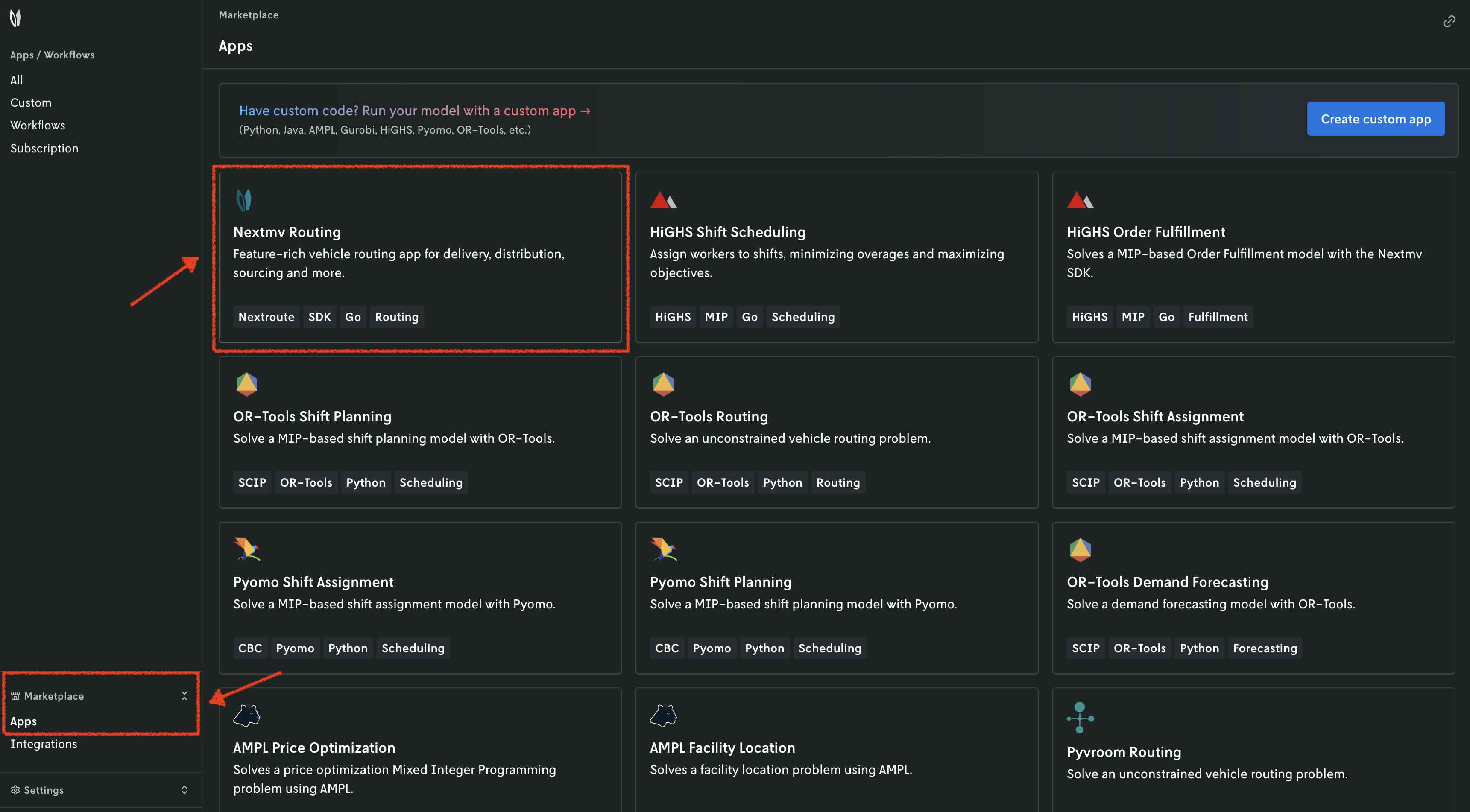This screenshot has height=812, width=1470.
Task: Open the Pyomo Shift Assignment card title
Action: (x=313, y=582)
